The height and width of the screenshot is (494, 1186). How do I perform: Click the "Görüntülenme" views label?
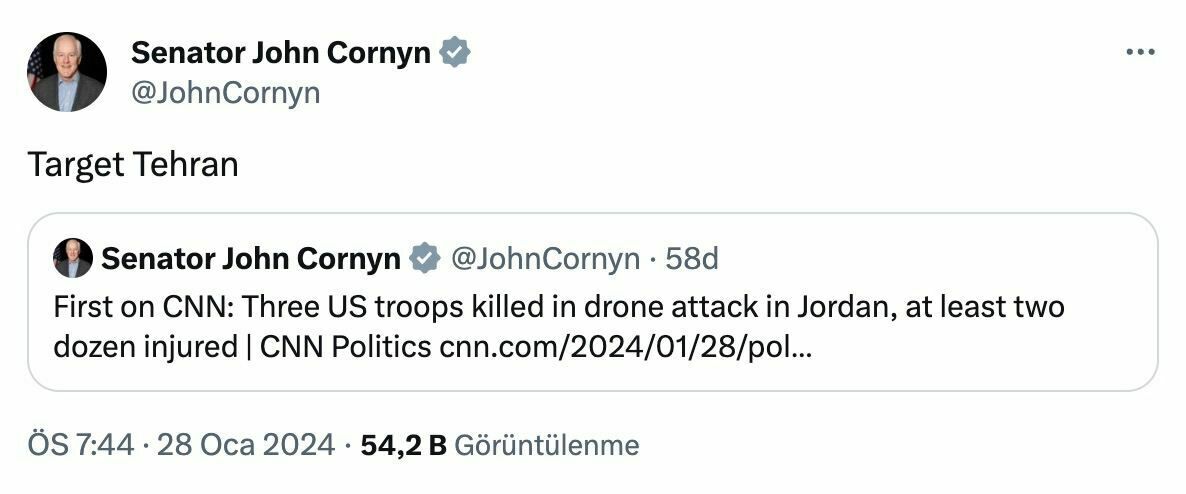[546, 445]
